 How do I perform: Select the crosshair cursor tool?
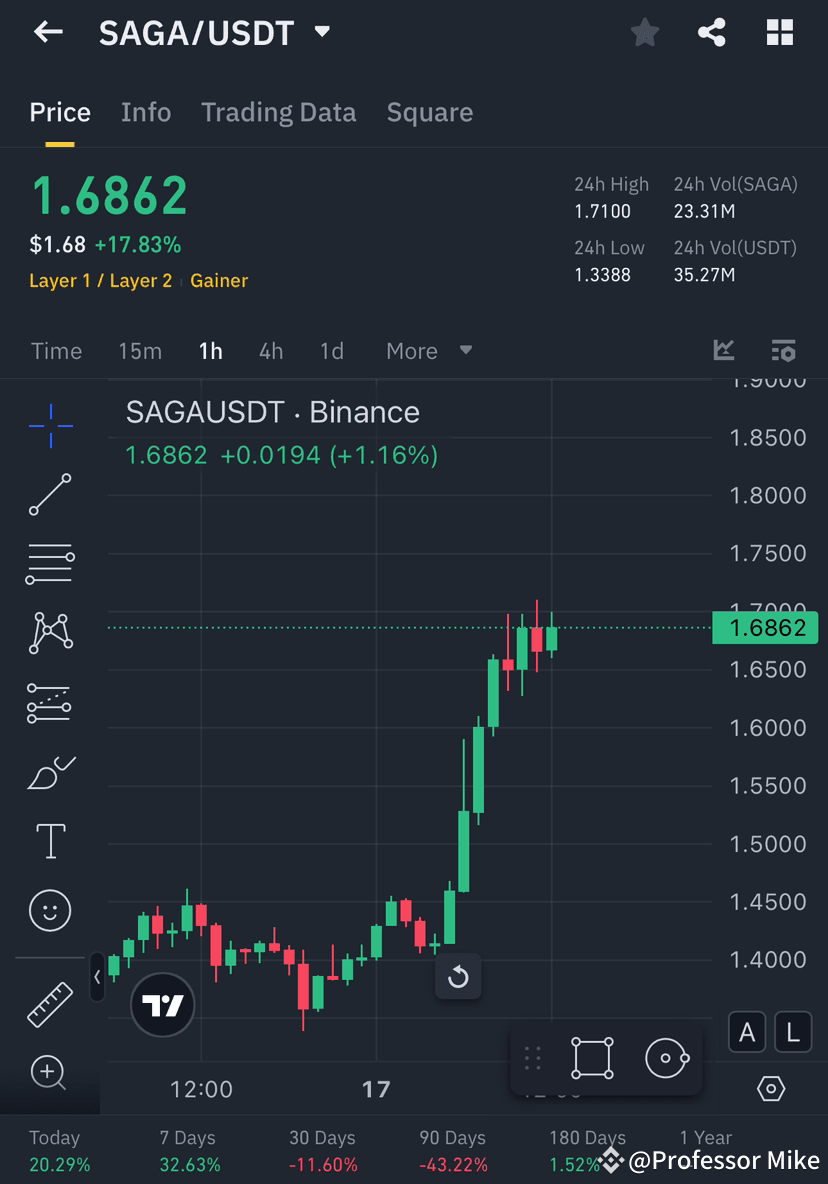point(49,425)
